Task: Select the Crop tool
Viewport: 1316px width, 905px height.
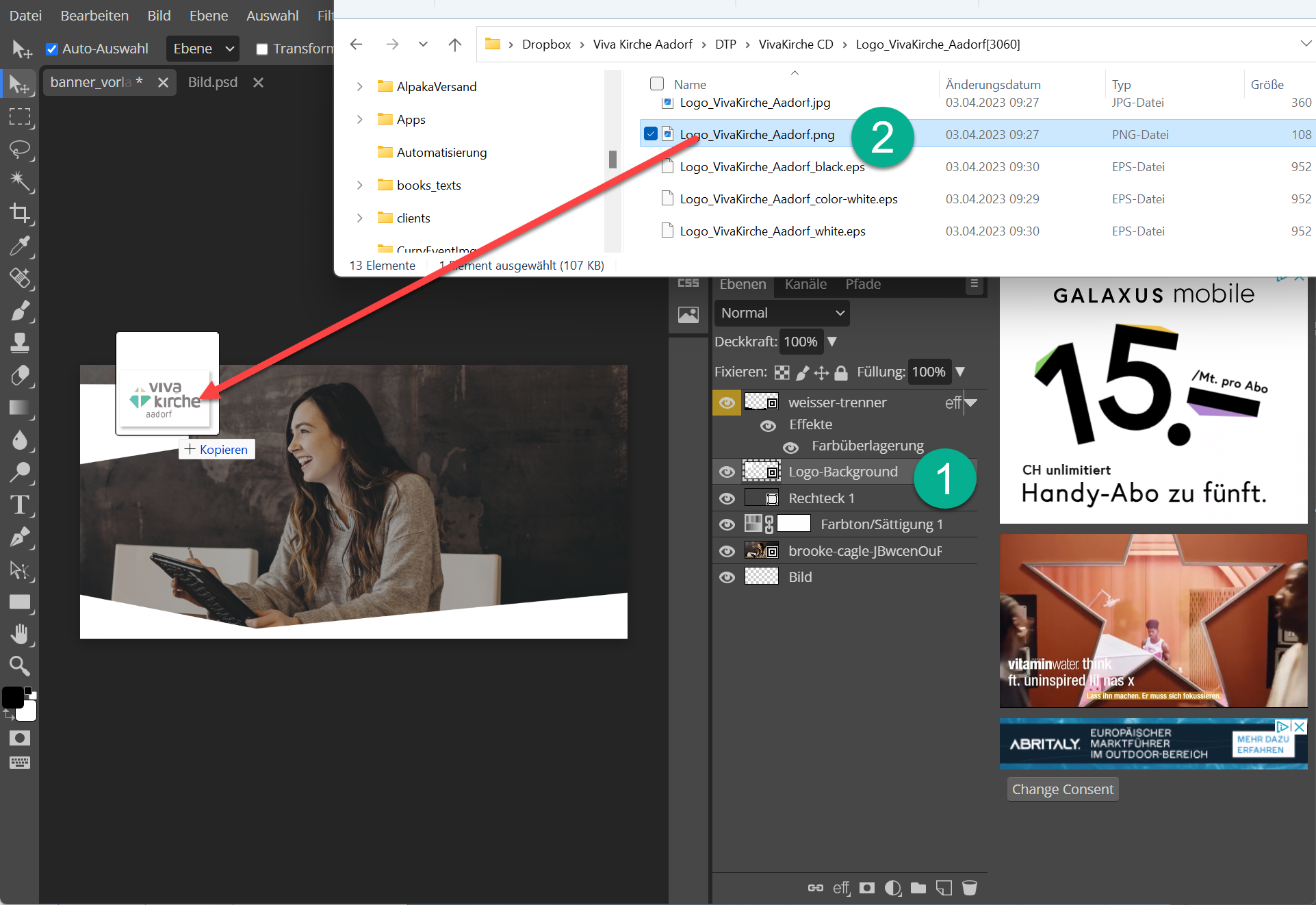Action: pyautogui.click(x=20, y=214)
